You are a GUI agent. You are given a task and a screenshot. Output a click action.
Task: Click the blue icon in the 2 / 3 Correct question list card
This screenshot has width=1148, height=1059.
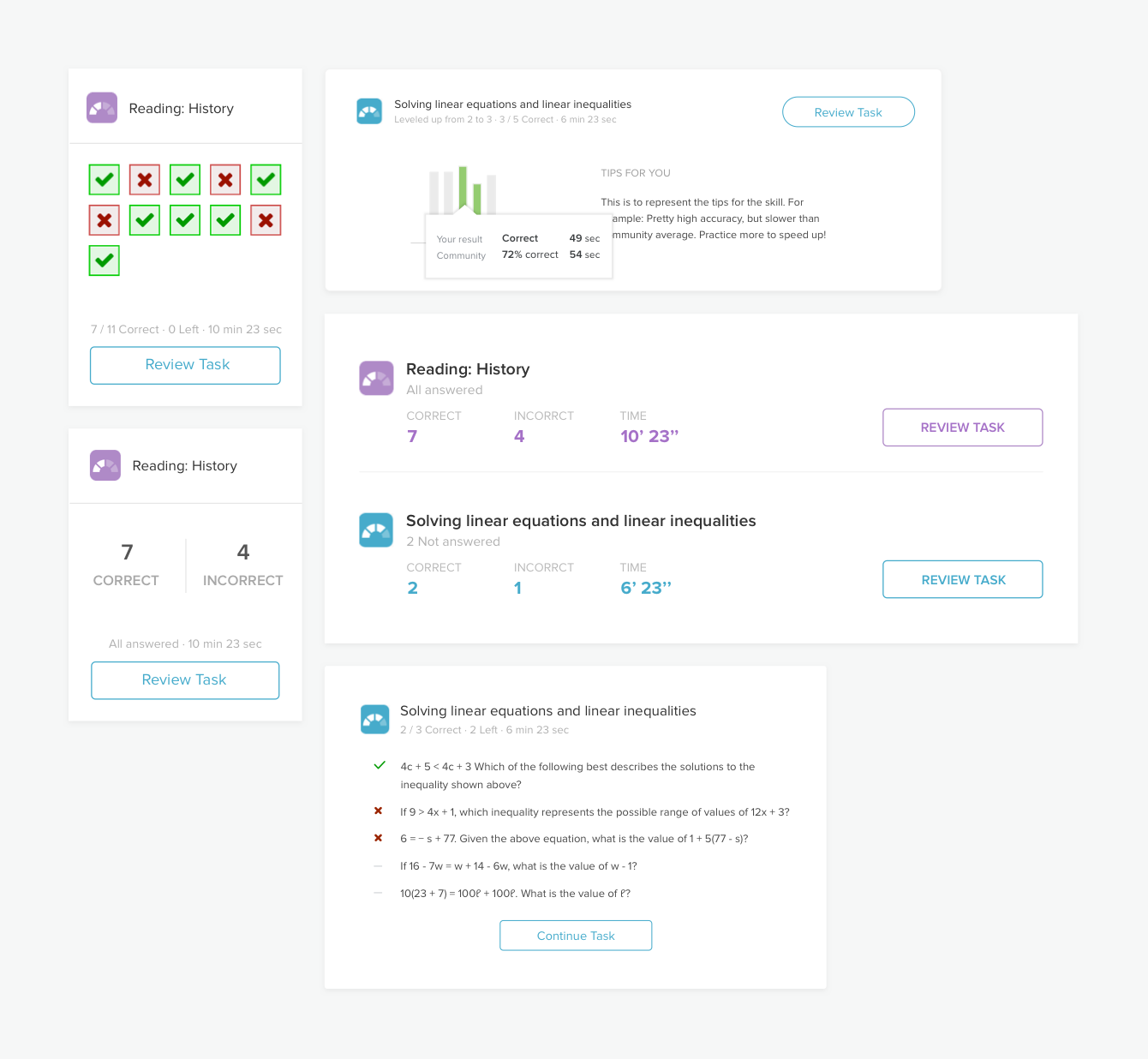pyautogui.click(x=375, y=719)
